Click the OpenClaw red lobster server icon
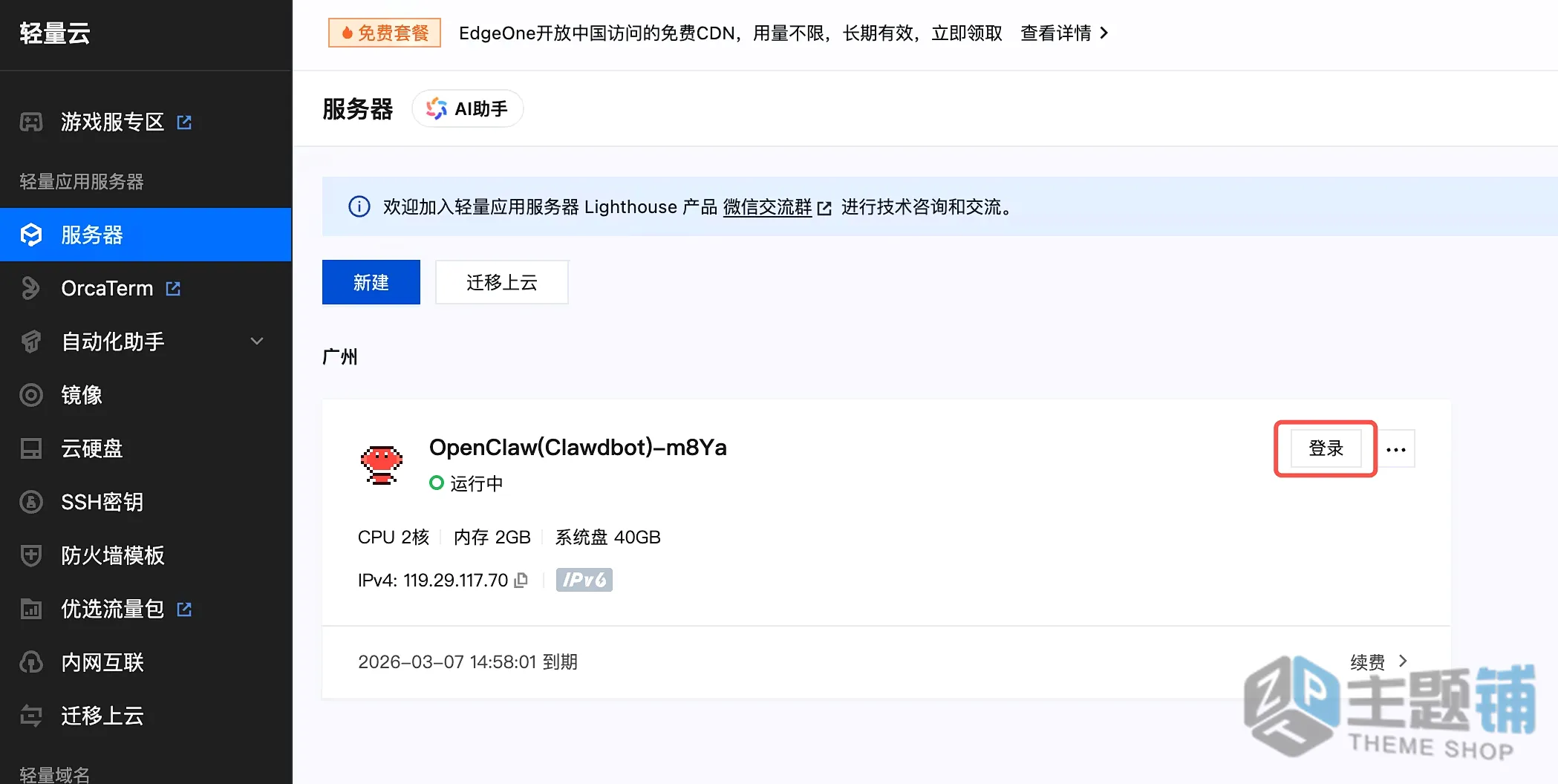The height and width of the screenshot is (784, 1558). [382, 465]
